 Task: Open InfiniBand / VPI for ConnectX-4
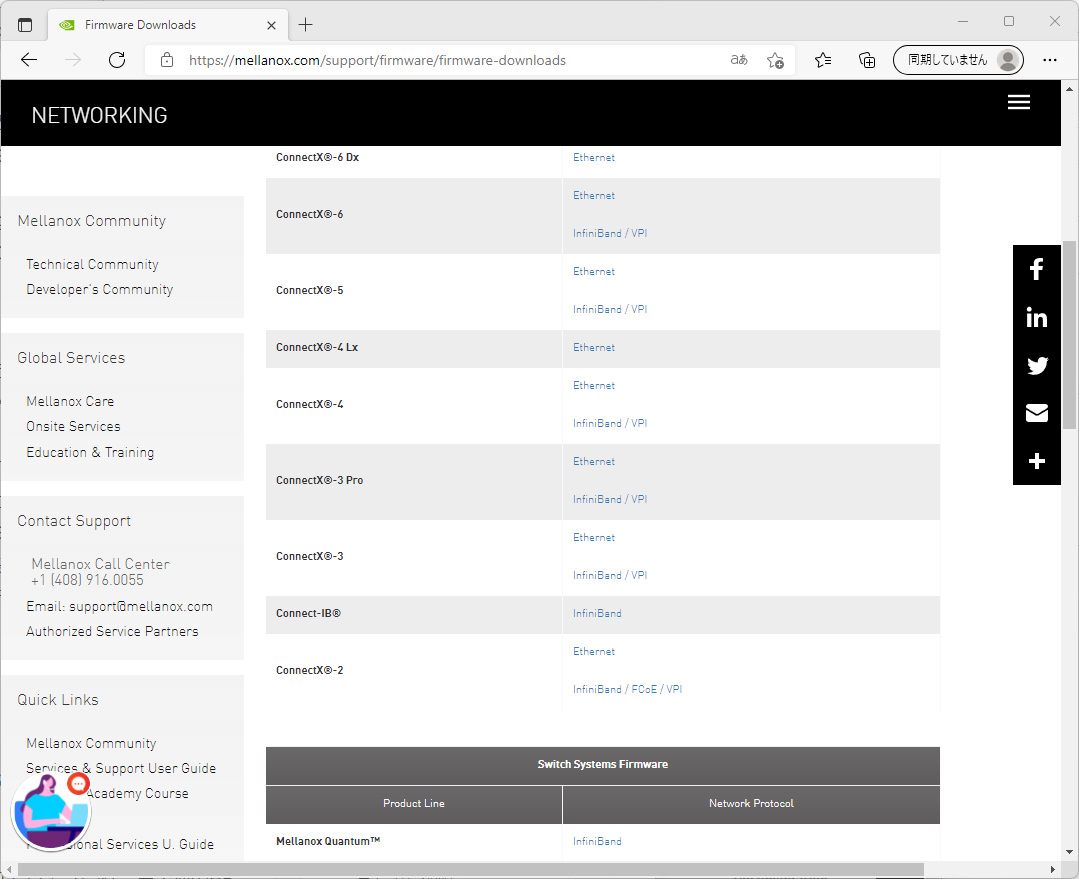610,423
